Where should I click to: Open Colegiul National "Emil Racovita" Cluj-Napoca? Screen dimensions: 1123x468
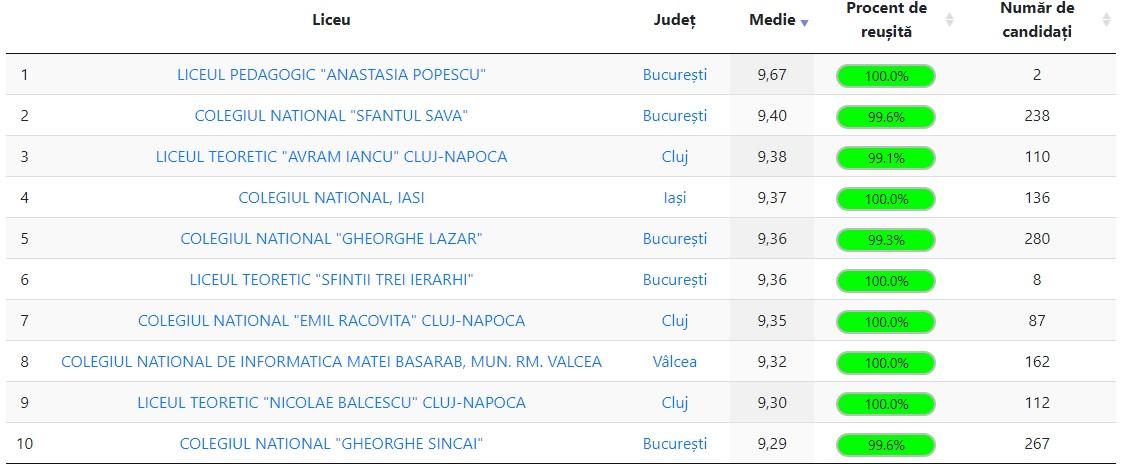tap(331, 321)
